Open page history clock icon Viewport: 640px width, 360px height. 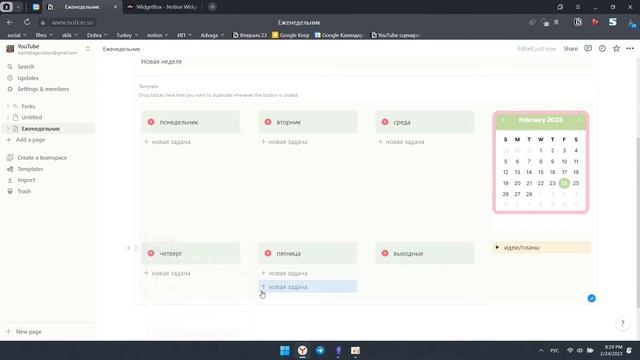(602, 49)
